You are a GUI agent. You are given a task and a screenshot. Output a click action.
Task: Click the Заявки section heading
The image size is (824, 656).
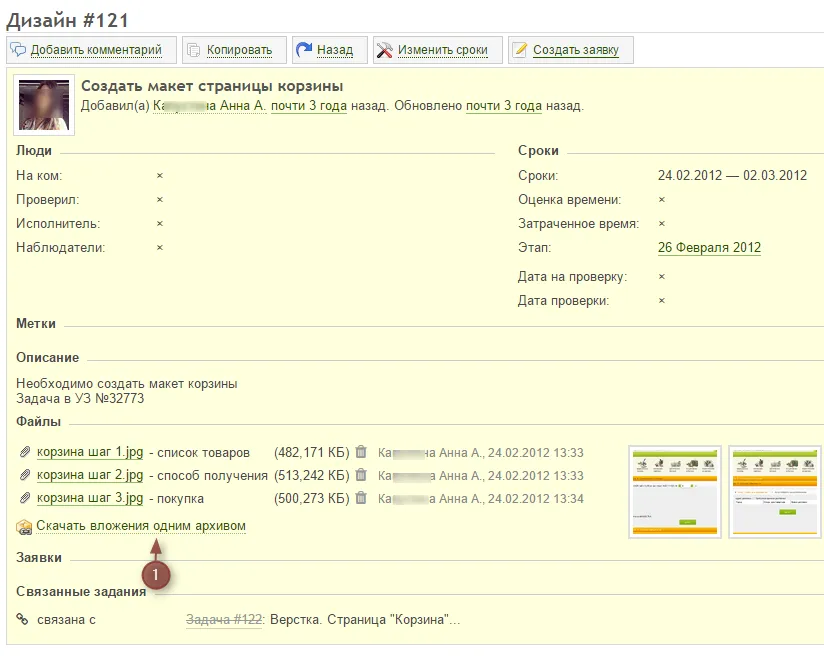39,558
